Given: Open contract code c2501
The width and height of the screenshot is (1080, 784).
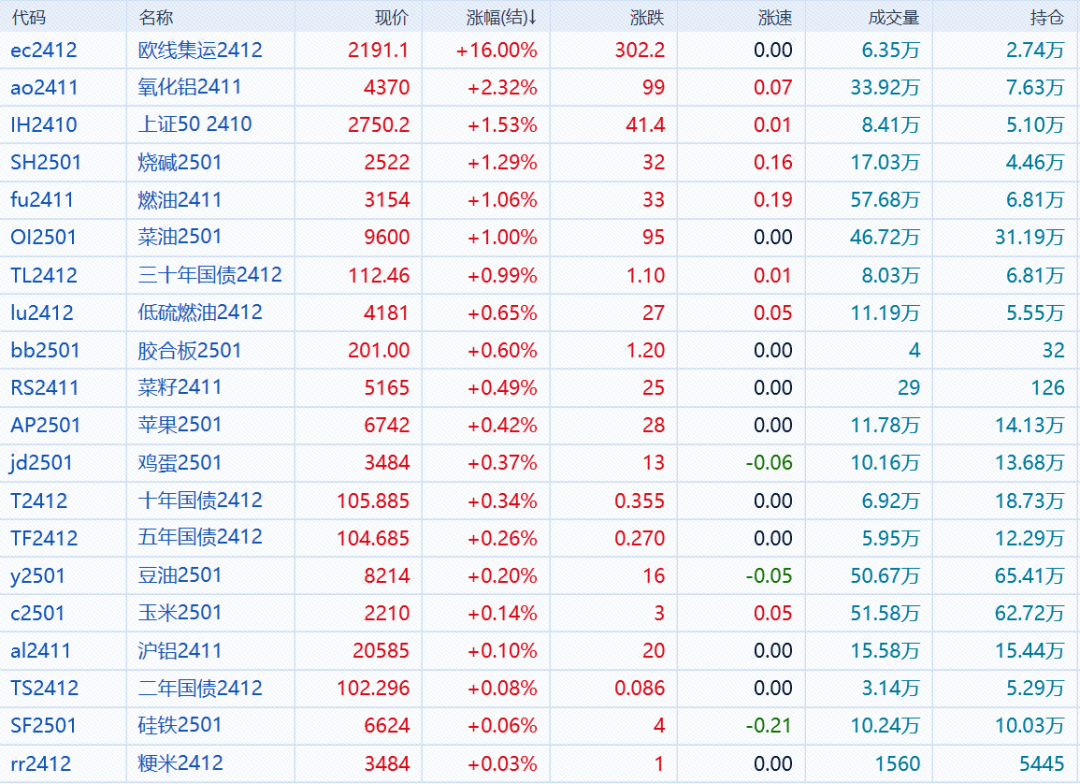Looking at the screenshot, I should (x=38, y=613).
